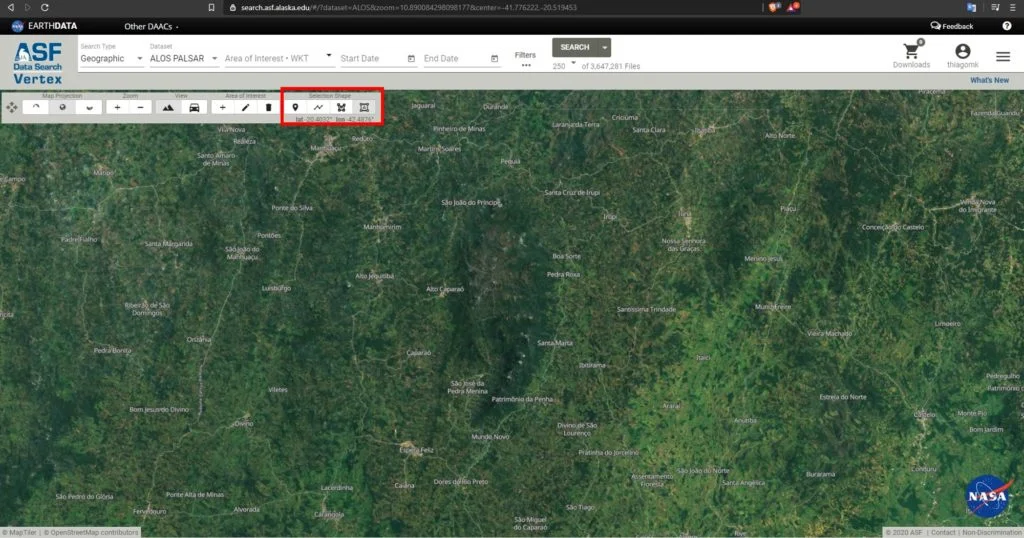Click the SEARCH button
The width and height of the screenshot is (1024, 538).
(575, 47)
